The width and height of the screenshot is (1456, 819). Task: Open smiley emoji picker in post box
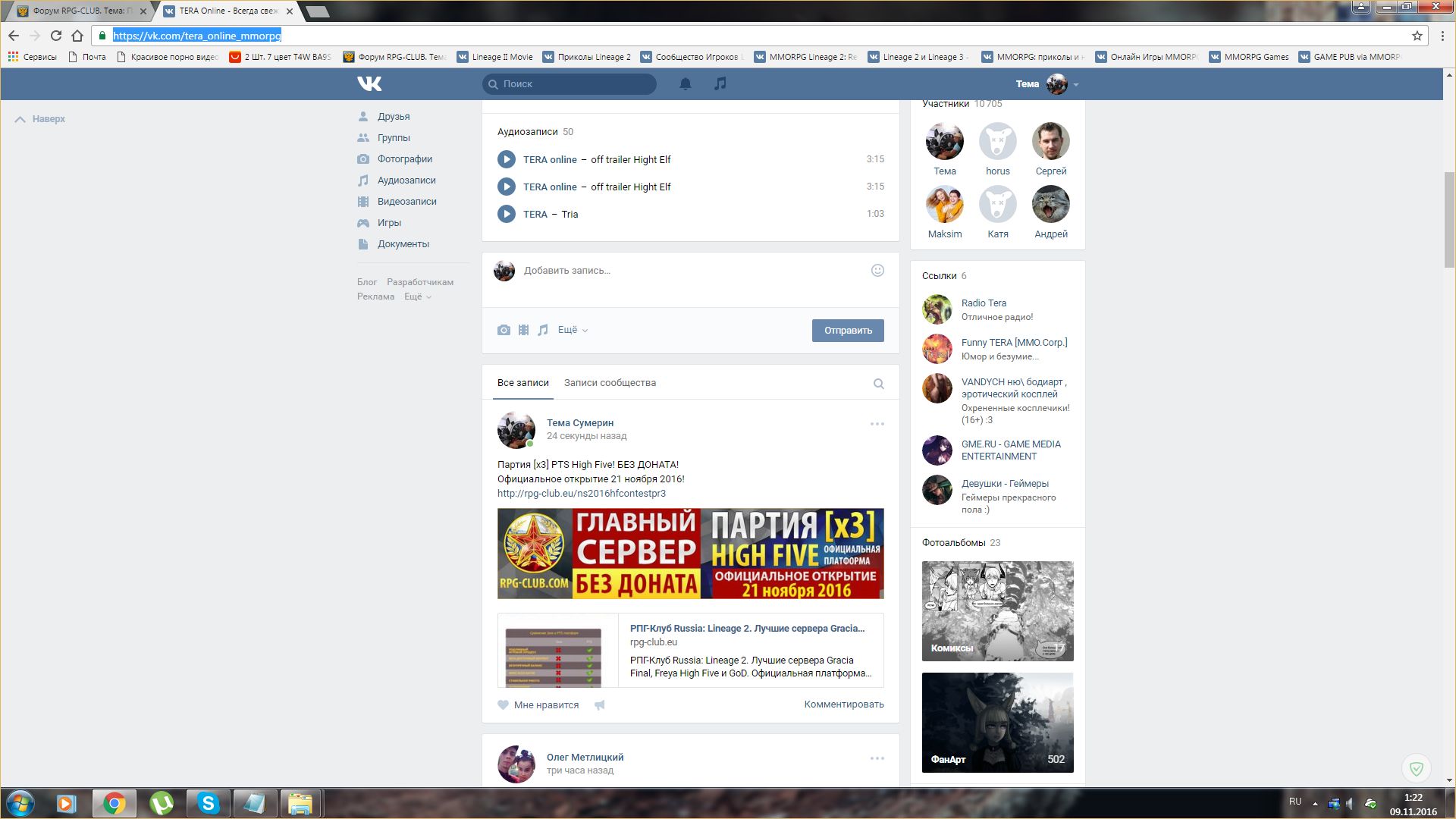877,271
